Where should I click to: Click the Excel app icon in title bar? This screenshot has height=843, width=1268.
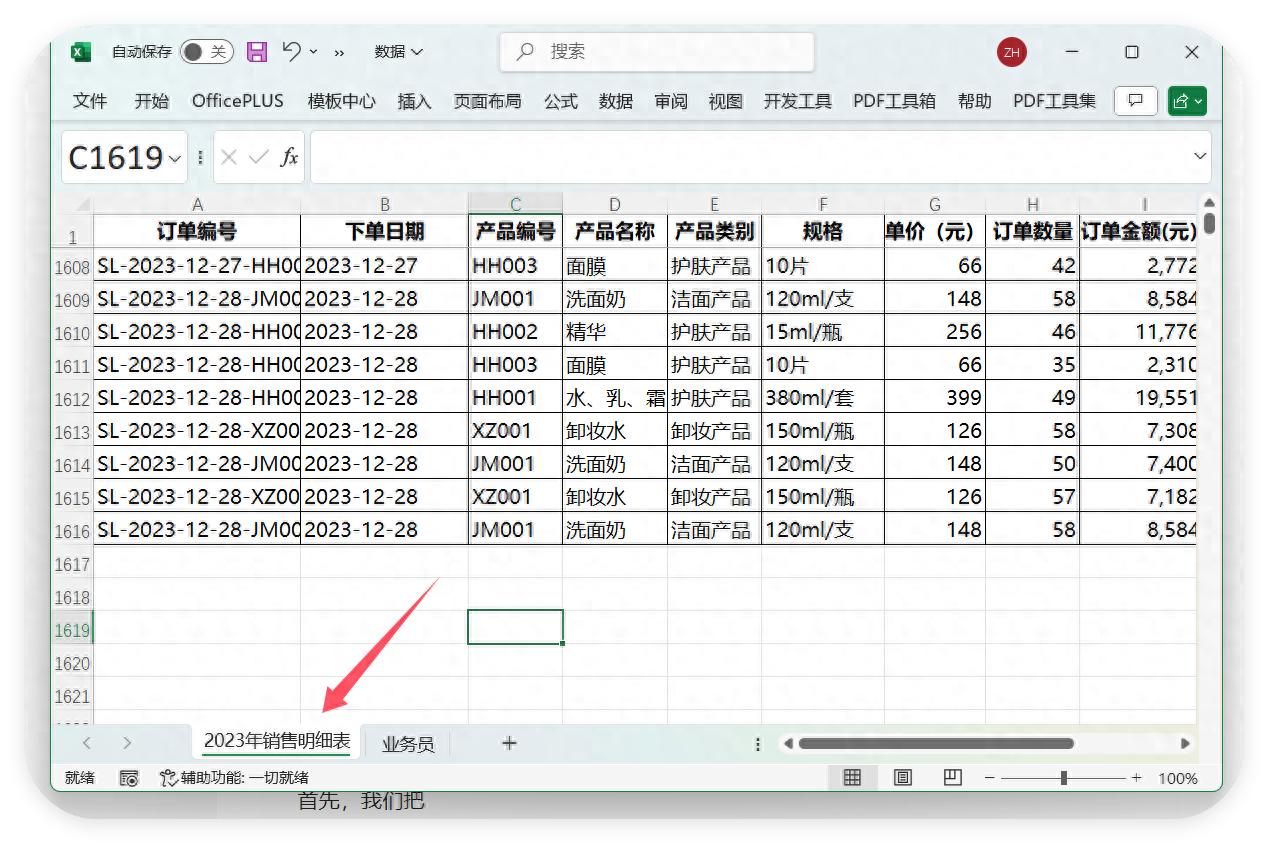pyautogui.click(x=81, y=52)
